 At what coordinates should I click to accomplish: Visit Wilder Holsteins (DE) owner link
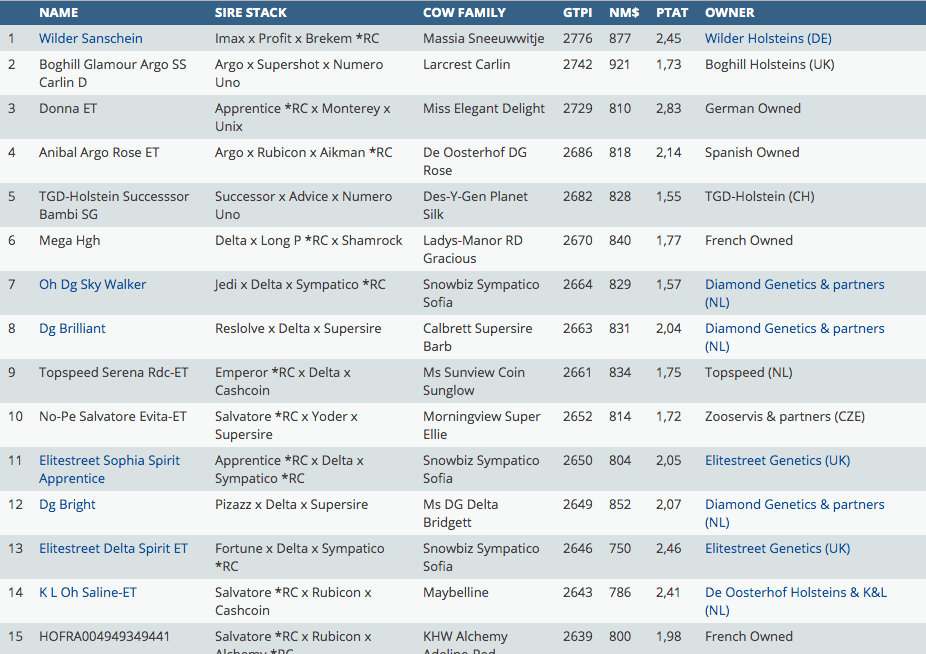[x=768, y=39]
